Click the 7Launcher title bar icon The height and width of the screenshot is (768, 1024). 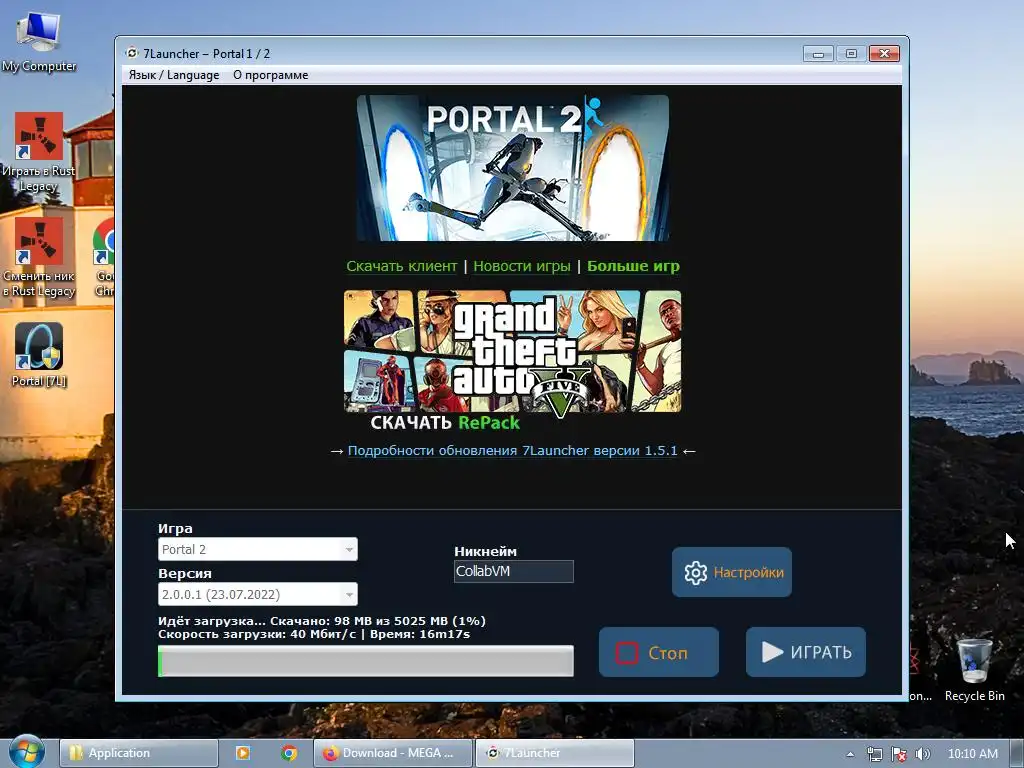132,53
